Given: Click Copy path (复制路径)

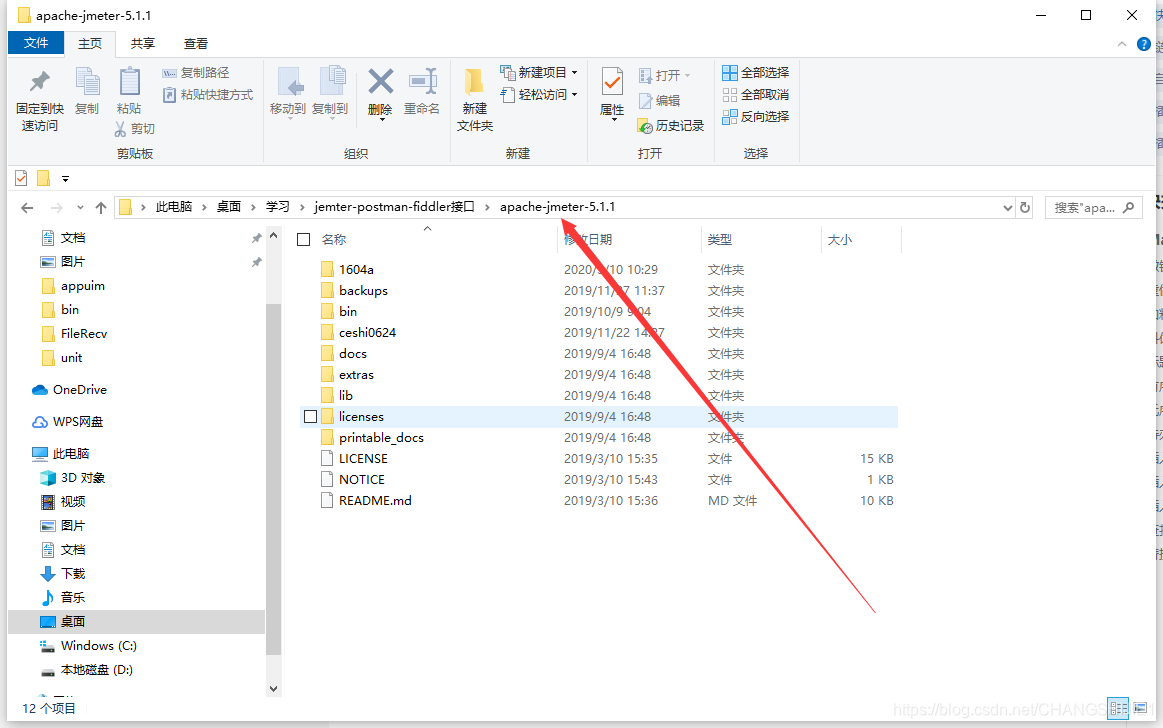Looking at the screenshot, I should (196, 73).
